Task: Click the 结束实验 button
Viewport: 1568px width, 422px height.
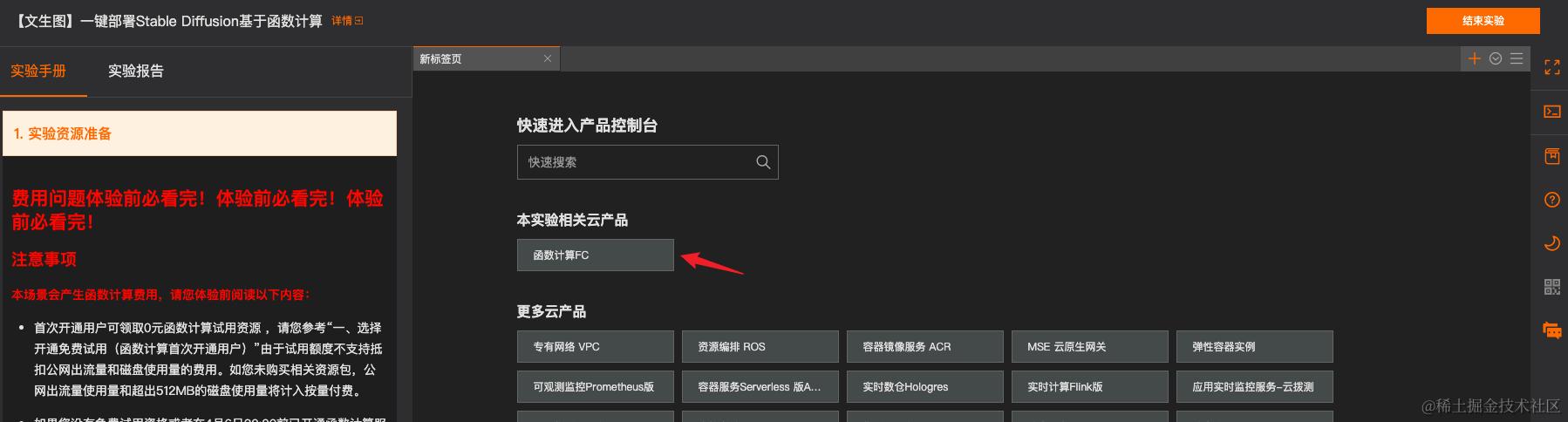Action: (1483, 21)
